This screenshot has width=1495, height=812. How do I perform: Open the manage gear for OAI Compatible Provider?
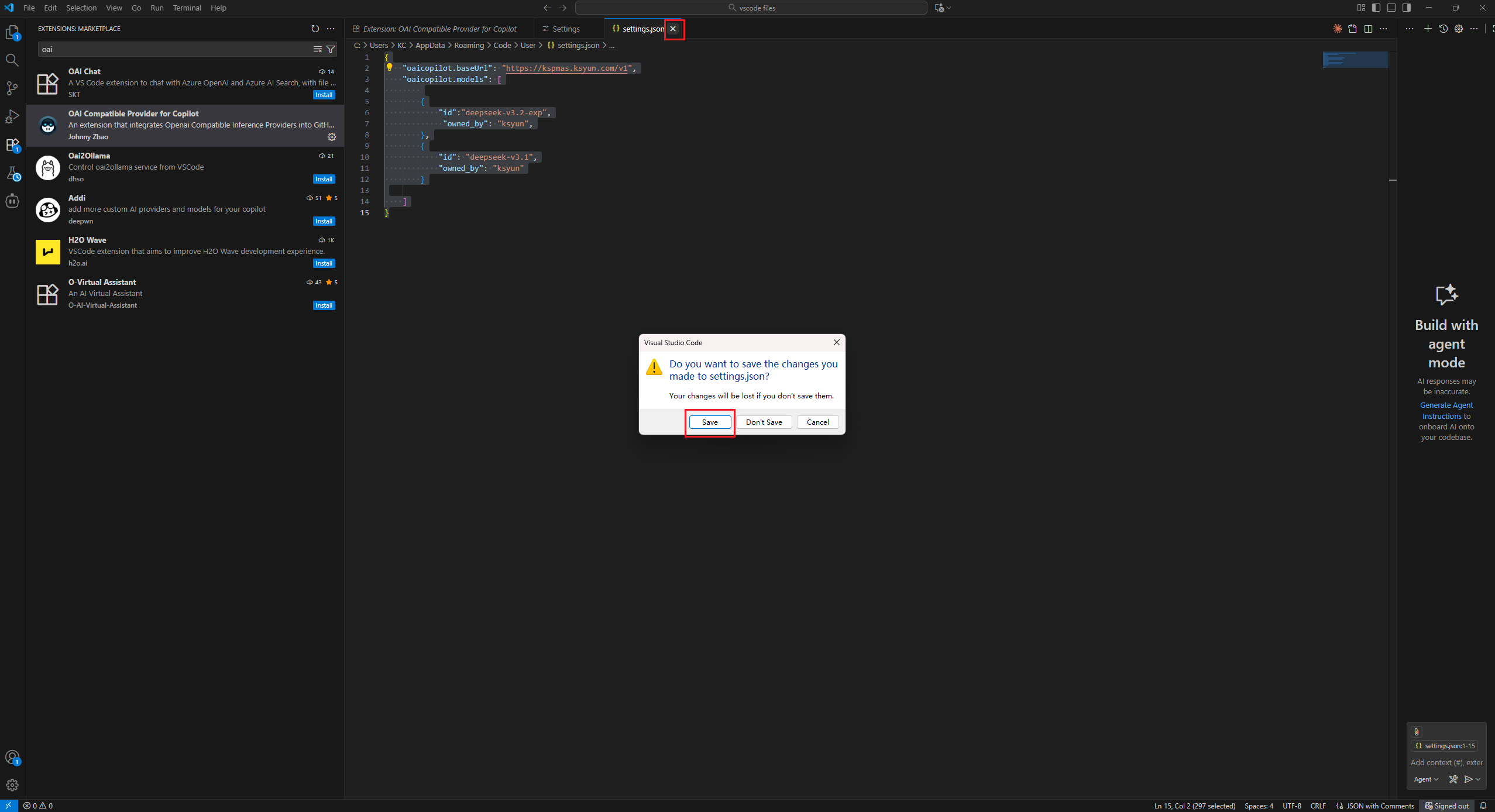(332, 137)
